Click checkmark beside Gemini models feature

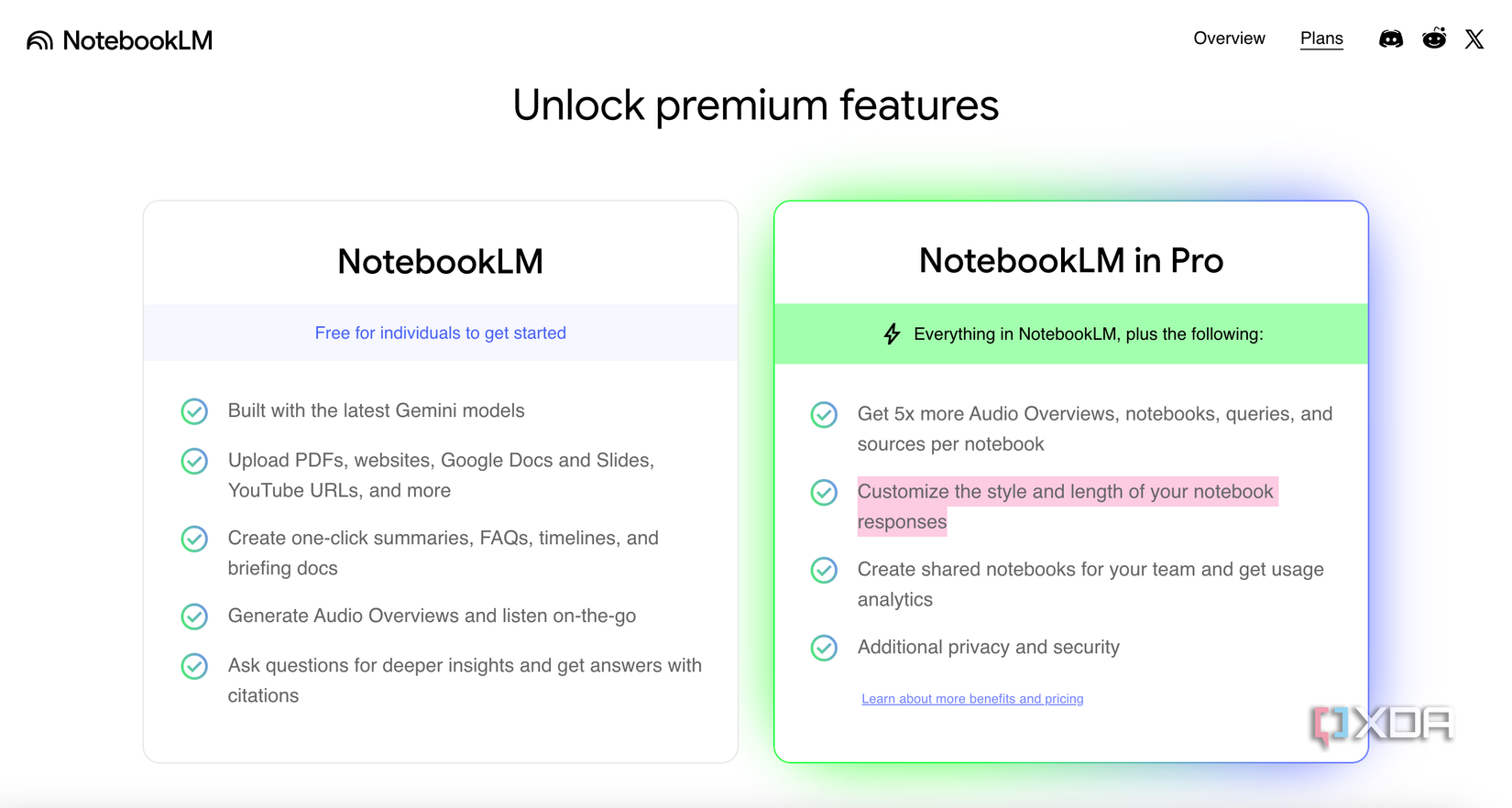coord(194,411)
